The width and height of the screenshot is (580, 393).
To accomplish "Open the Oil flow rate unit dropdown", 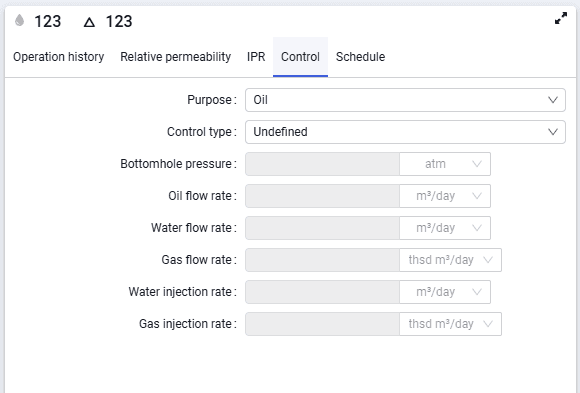I will (445, 196).
